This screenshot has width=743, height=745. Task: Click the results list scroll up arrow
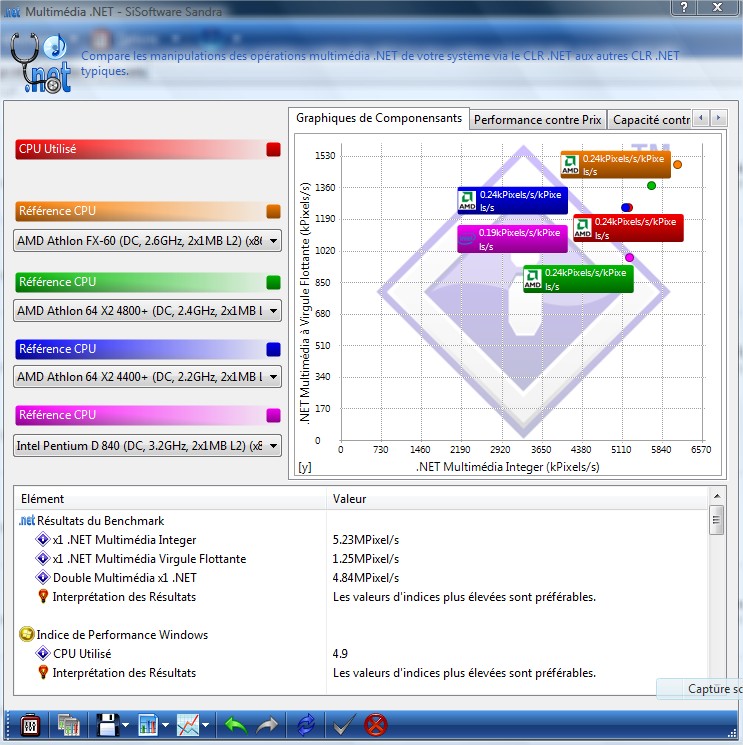coord(717,496)
